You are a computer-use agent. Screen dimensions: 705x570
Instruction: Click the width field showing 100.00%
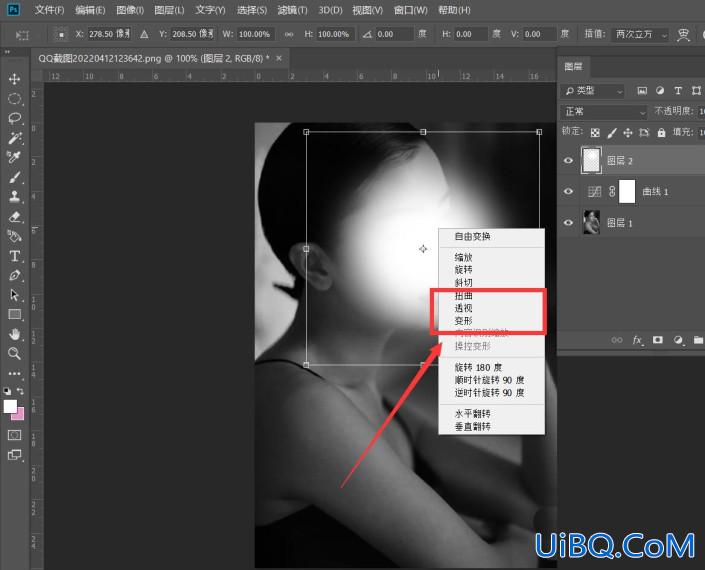point(254,34)
